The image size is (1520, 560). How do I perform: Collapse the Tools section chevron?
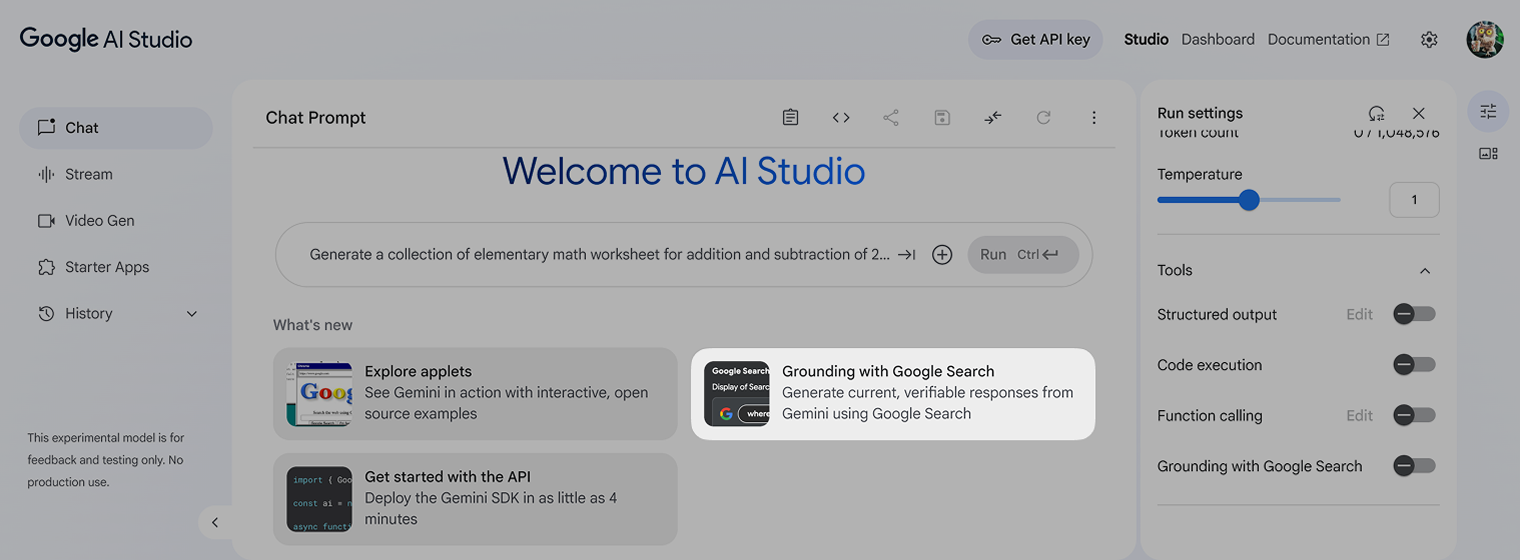coord(1425,270)
